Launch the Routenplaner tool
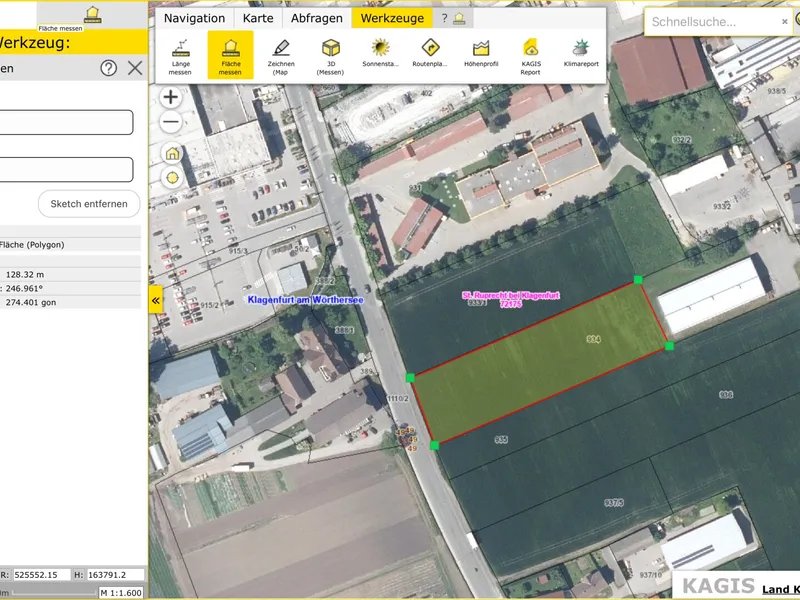The height and width of the screenshot is (600, 800). (x=430, y=55)
